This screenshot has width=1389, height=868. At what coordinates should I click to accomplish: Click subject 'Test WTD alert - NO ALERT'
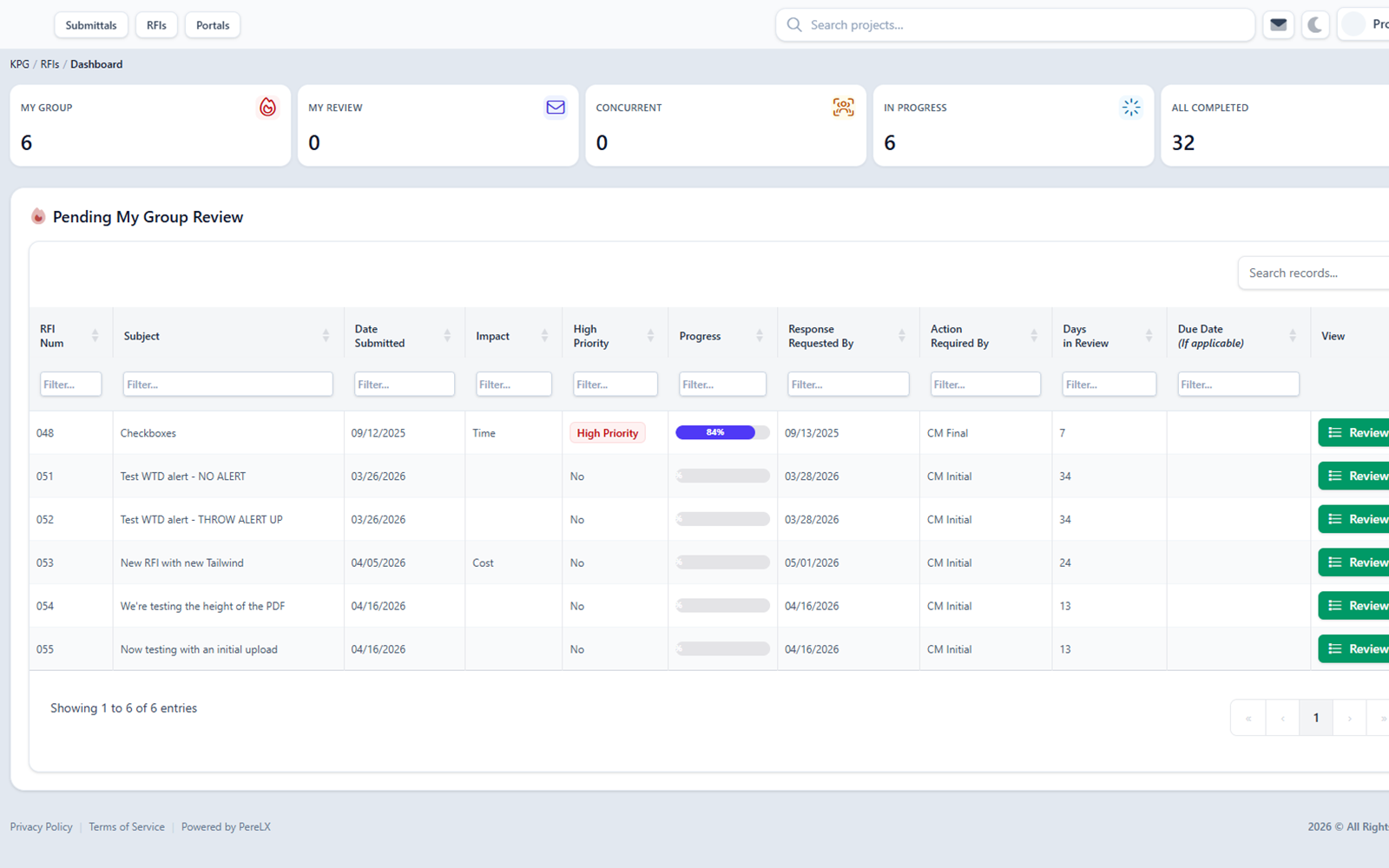click(x=183, y=477)
